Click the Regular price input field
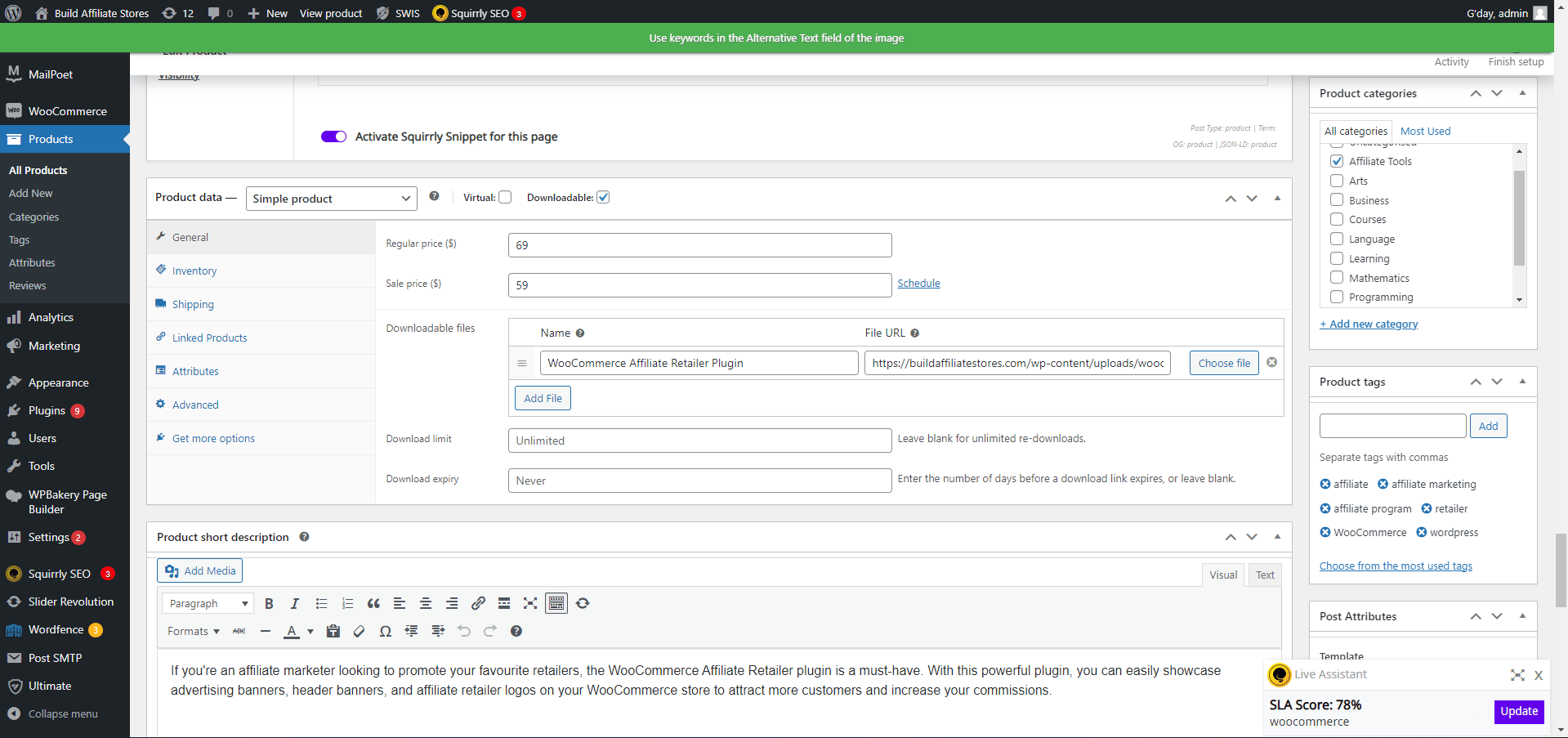Viewport: 1568px width, 738px height. click(x=699, y=245)
